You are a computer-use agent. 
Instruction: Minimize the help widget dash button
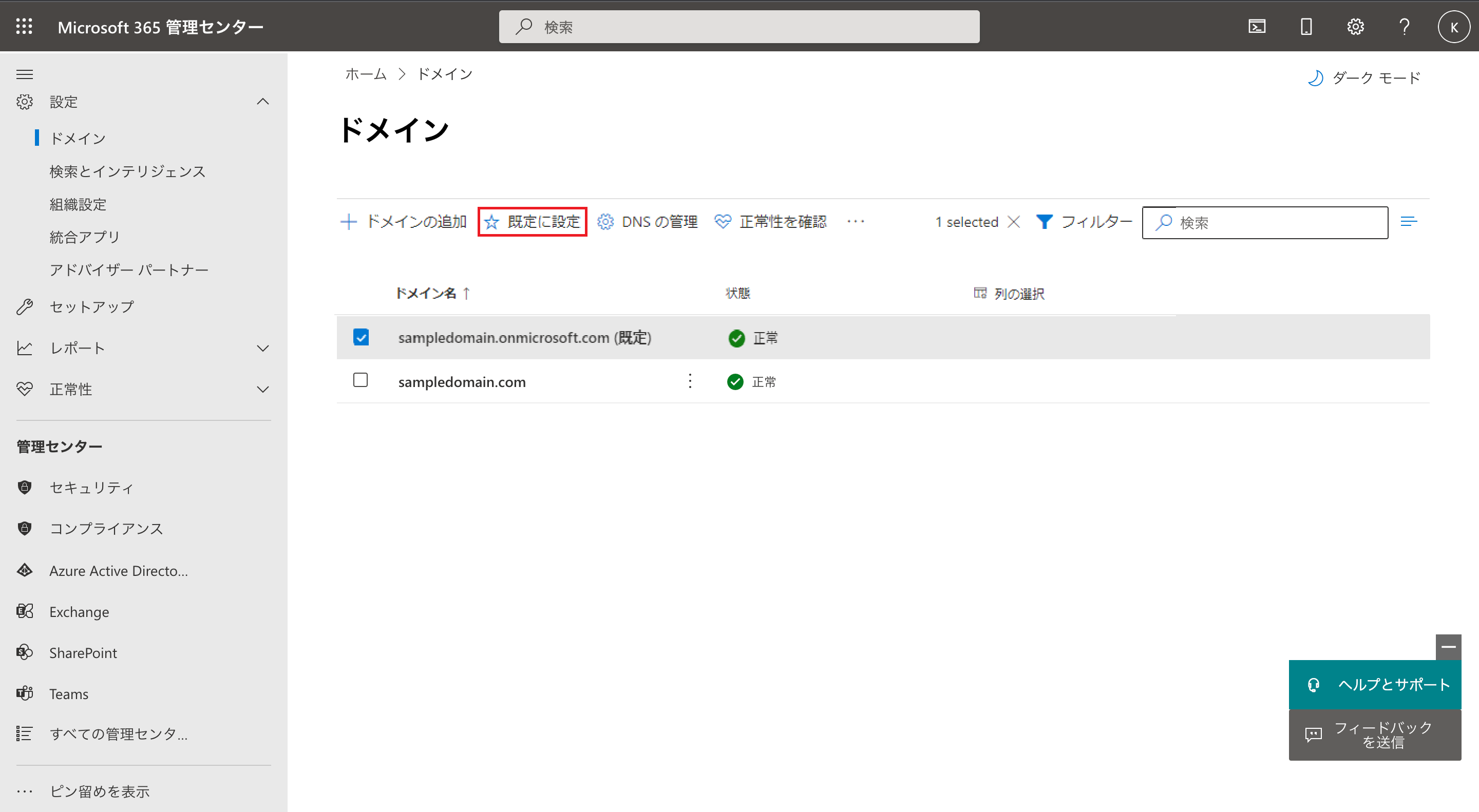pyautogui.click(x=1448, y=647)
